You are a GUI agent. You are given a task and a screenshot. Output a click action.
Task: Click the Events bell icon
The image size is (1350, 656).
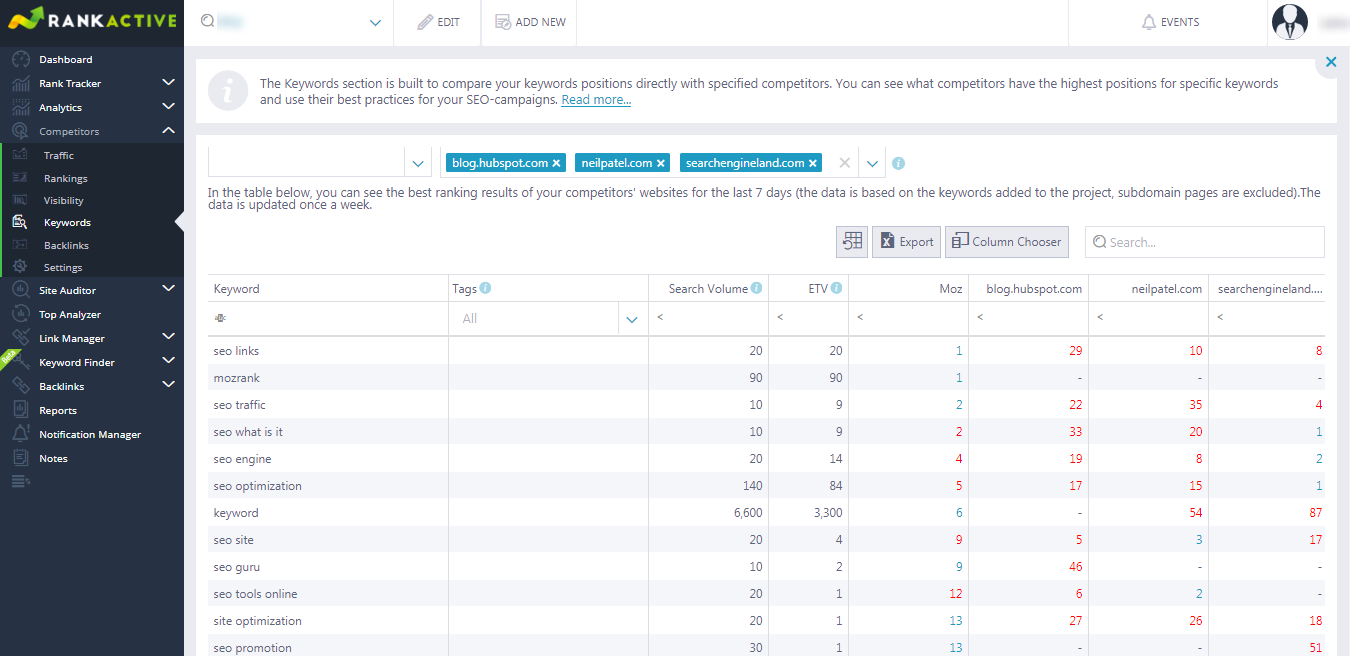coord(1148,22)
